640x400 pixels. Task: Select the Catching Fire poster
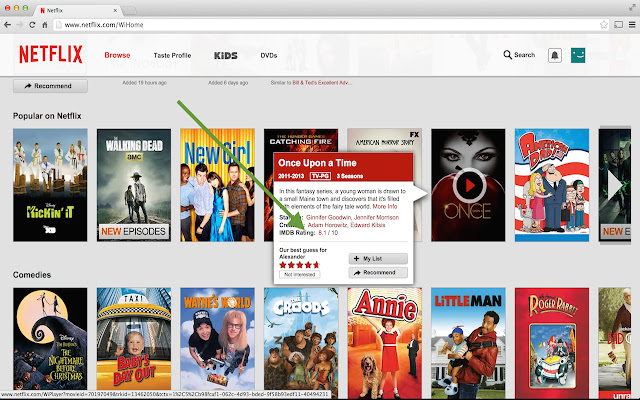(301, 141)
